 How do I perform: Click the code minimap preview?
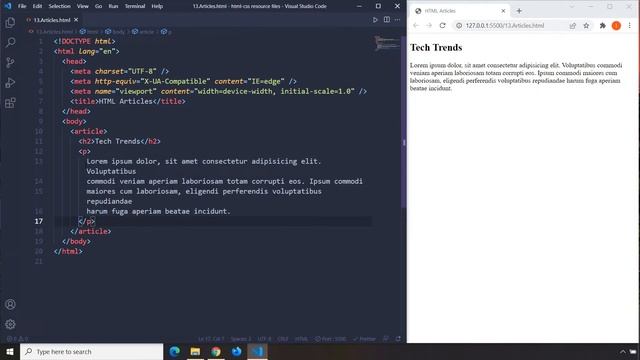(387, 43)
